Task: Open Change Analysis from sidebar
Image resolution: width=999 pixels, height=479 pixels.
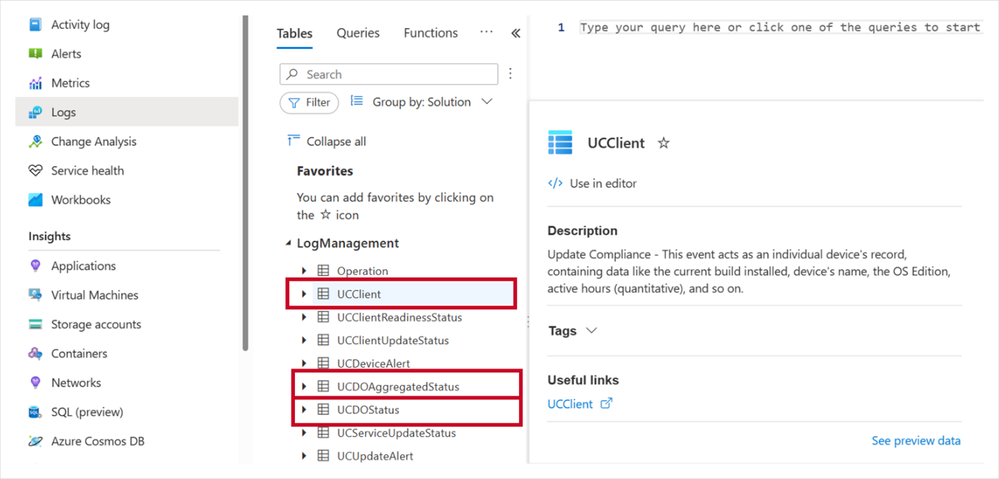Action: [x=94, y=141]
